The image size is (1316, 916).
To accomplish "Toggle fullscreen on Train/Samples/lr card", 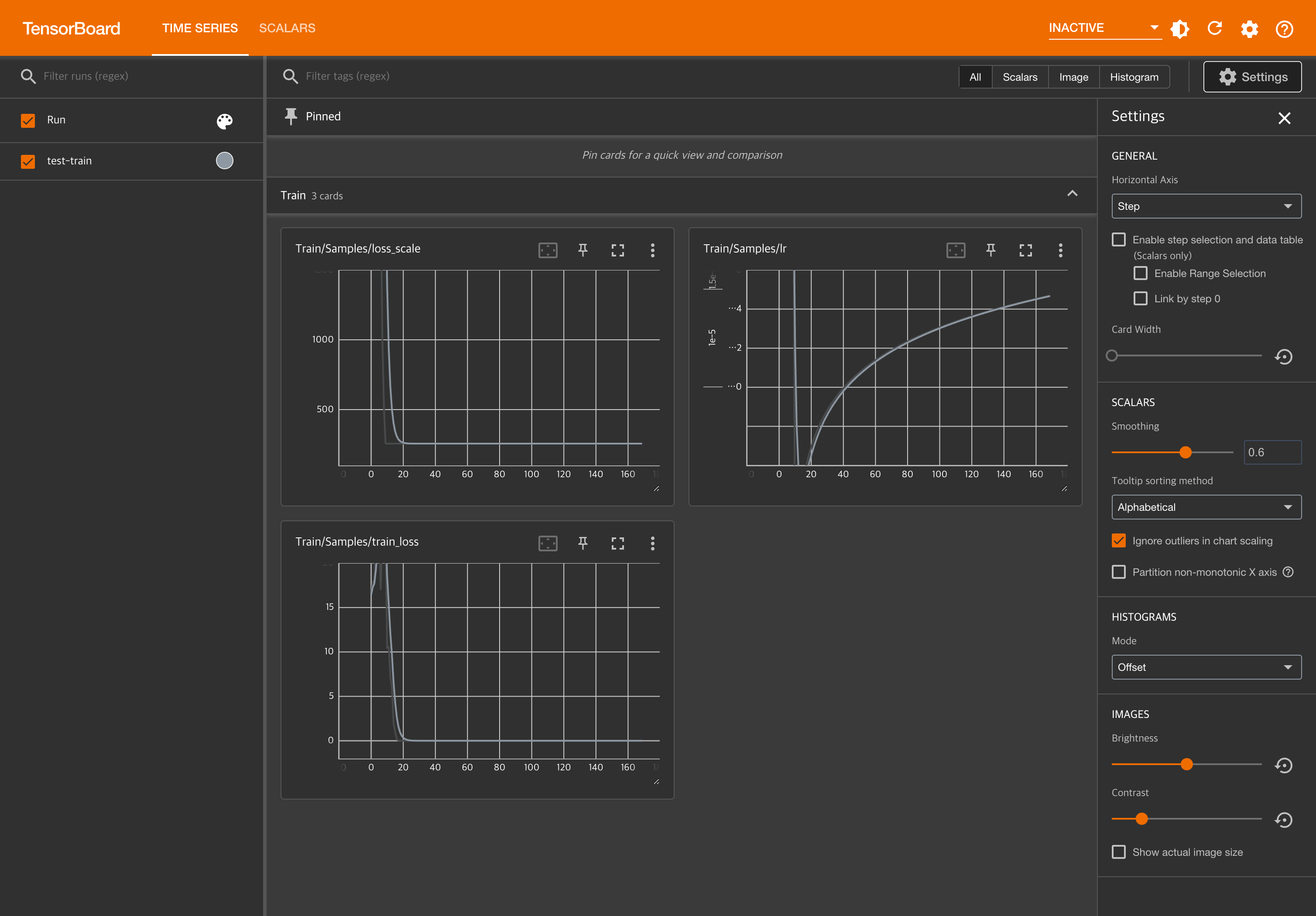I will tap(1025, 250).
